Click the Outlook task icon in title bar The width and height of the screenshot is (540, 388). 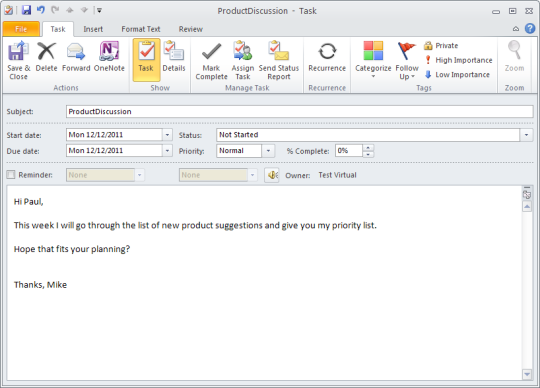pyautogui.click(x=9, y=10)
